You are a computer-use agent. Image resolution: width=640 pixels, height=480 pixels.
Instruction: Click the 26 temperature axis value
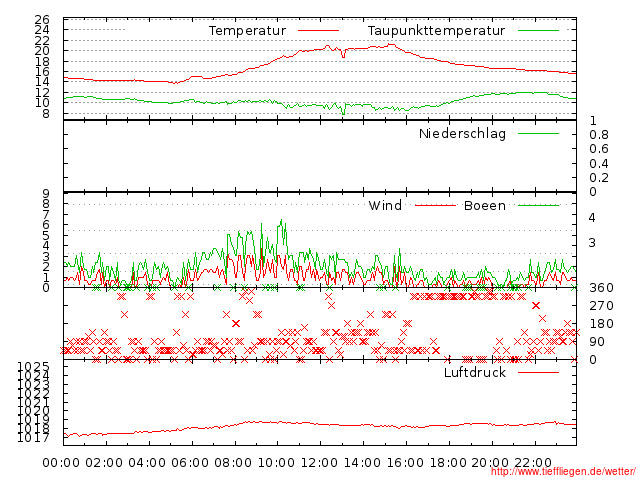tap(42, 19)
